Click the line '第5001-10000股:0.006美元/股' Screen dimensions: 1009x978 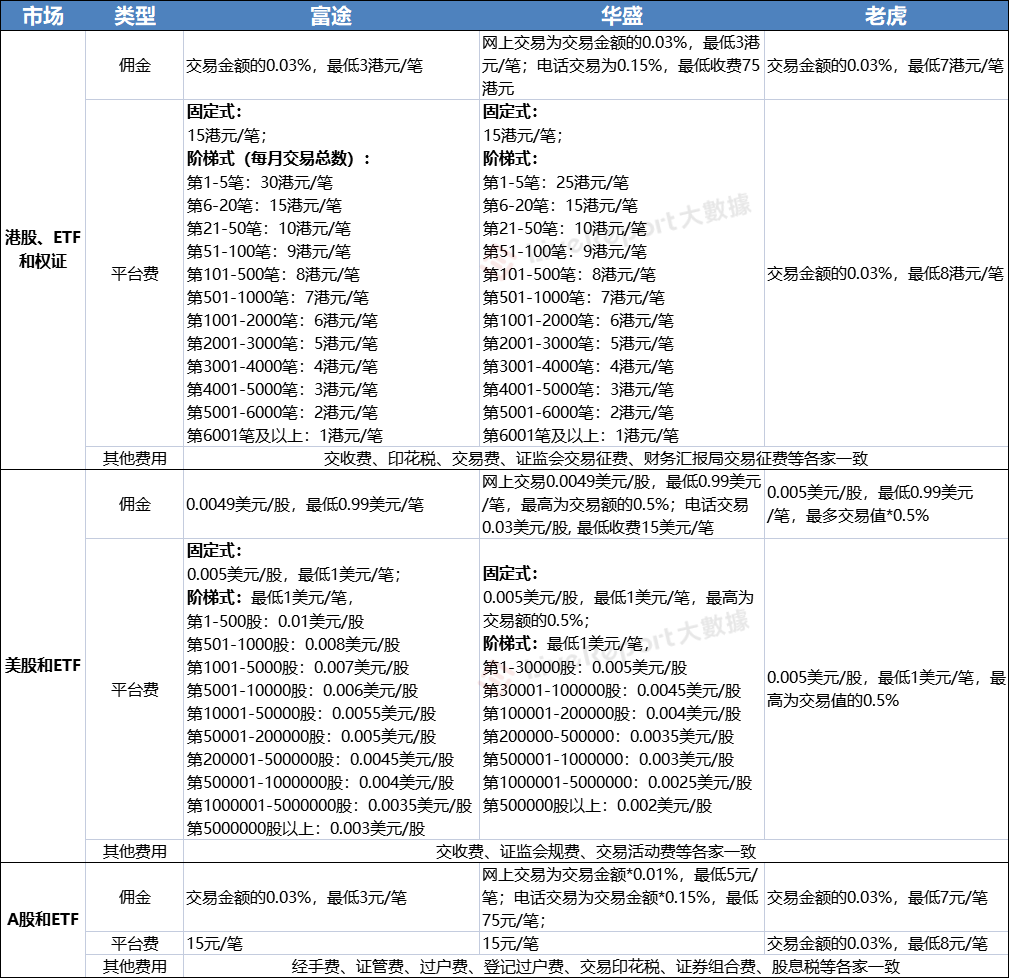302,690
